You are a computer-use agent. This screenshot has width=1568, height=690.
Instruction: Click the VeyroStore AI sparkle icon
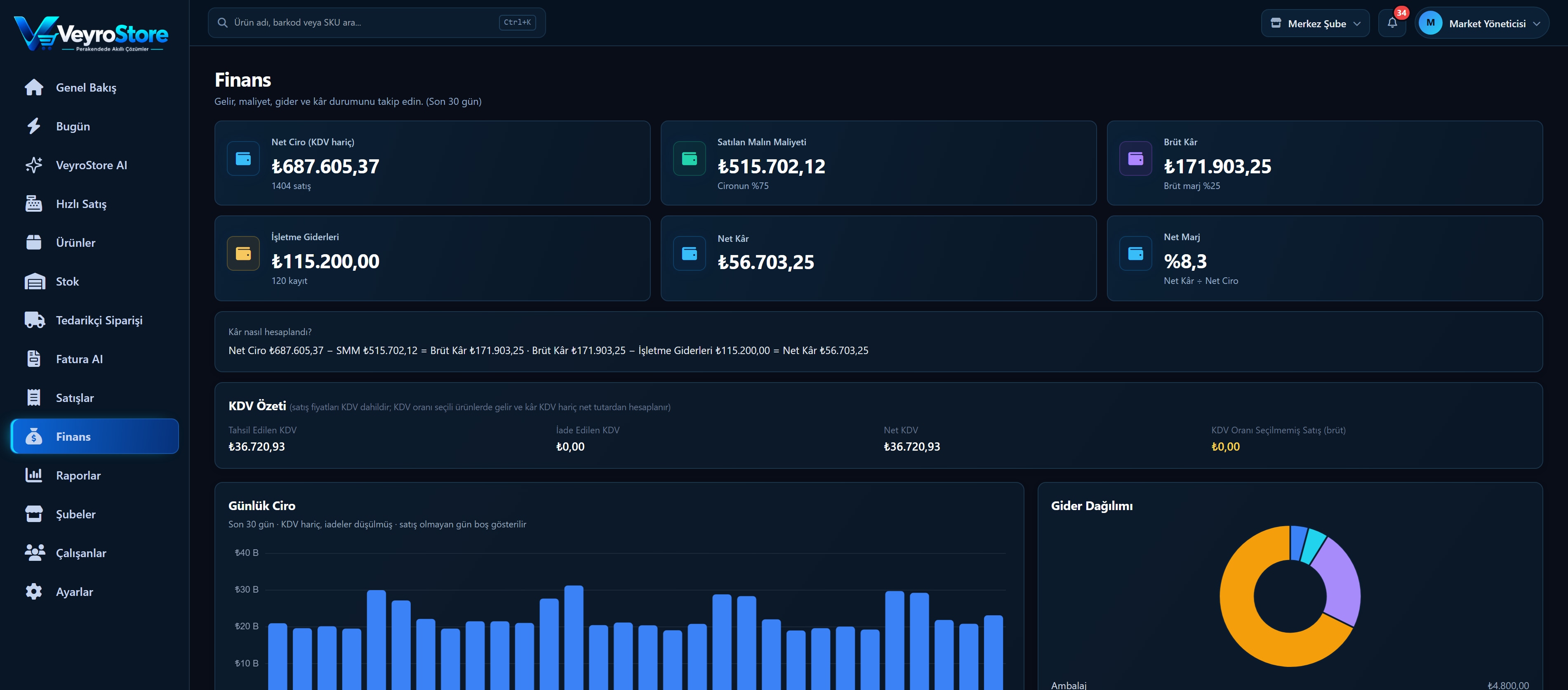(x=34, y=165)
